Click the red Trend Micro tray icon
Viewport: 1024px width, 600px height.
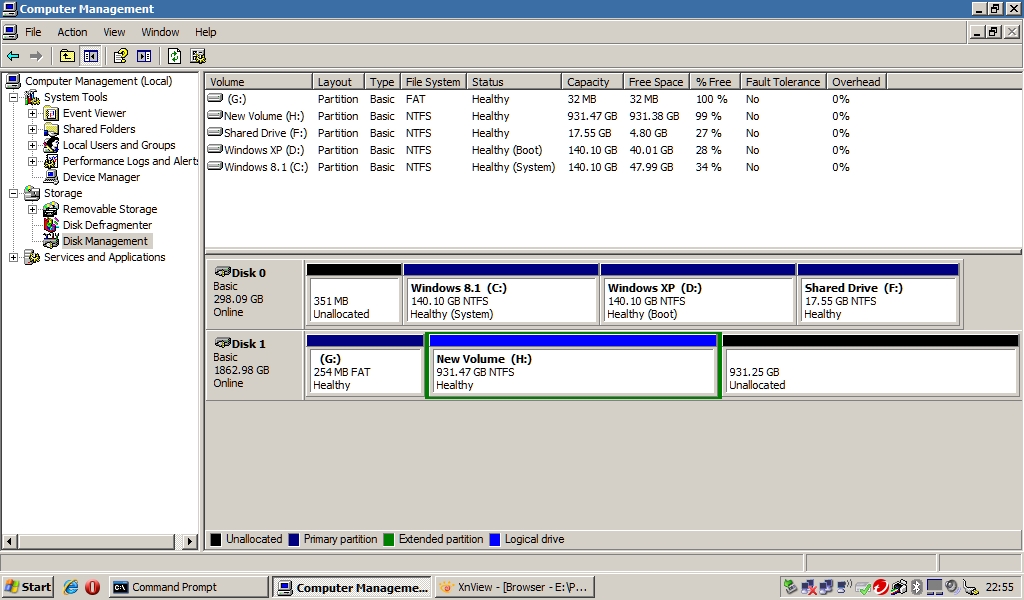tap(880, 587)
